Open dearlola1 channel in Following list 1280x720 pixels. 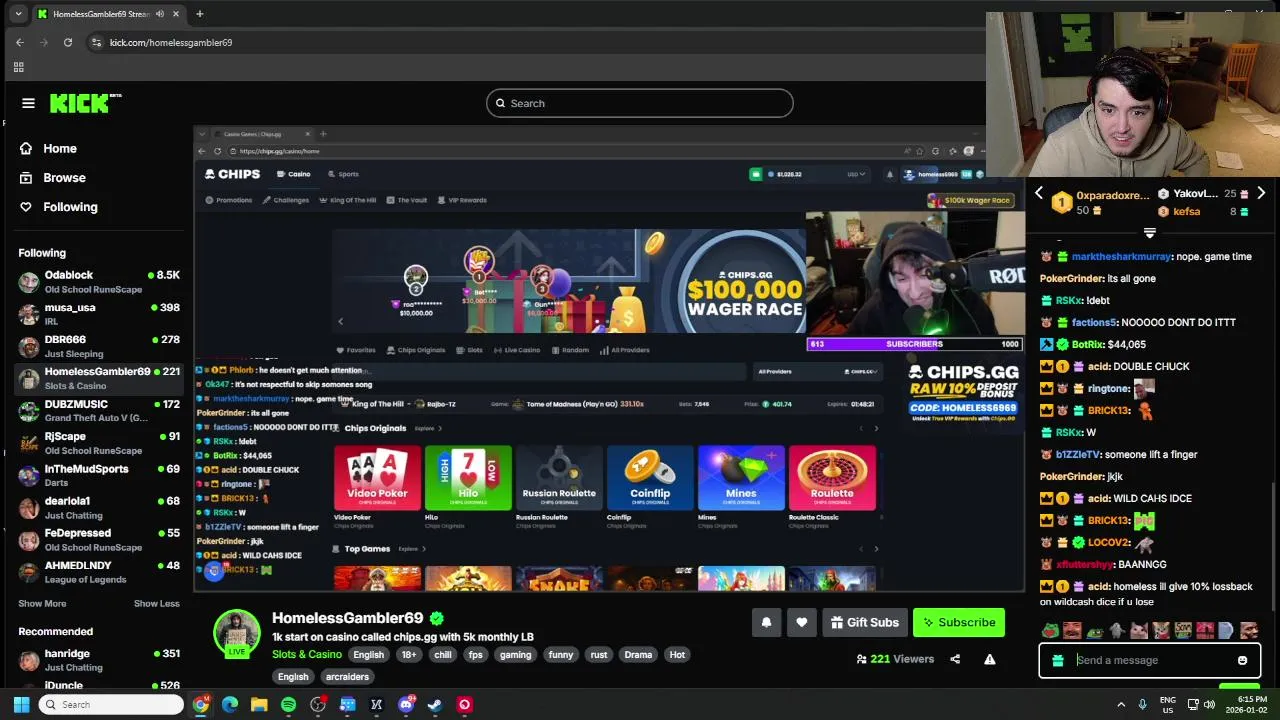pos(98,507)
